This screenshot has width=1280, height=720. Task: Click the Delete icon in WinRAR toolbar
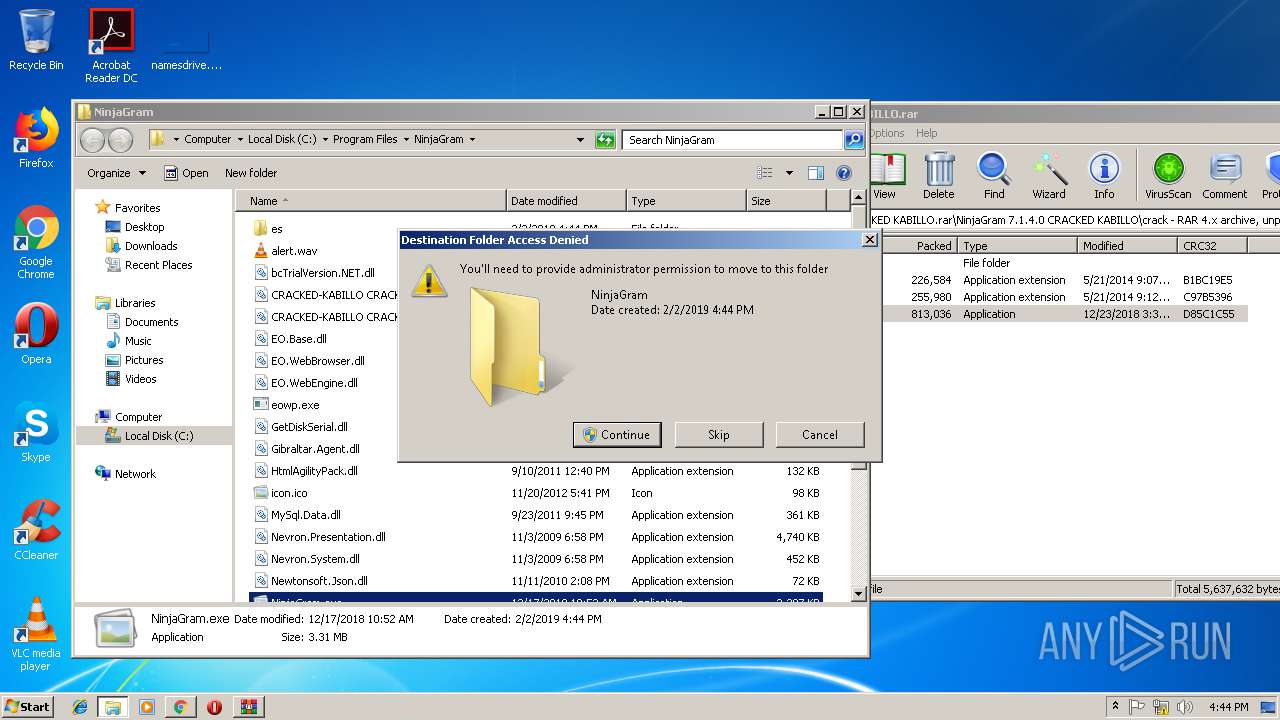tap(938, 176)
